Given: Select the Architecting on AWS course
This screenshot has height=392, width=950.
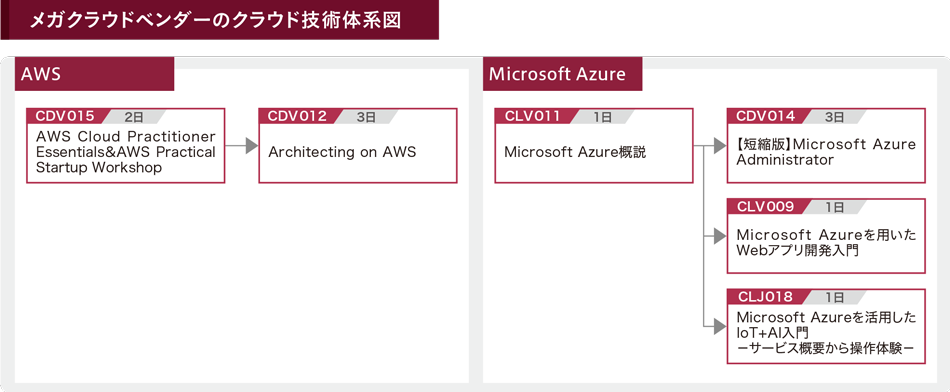Looking at the screenshot, I should 357,146.
